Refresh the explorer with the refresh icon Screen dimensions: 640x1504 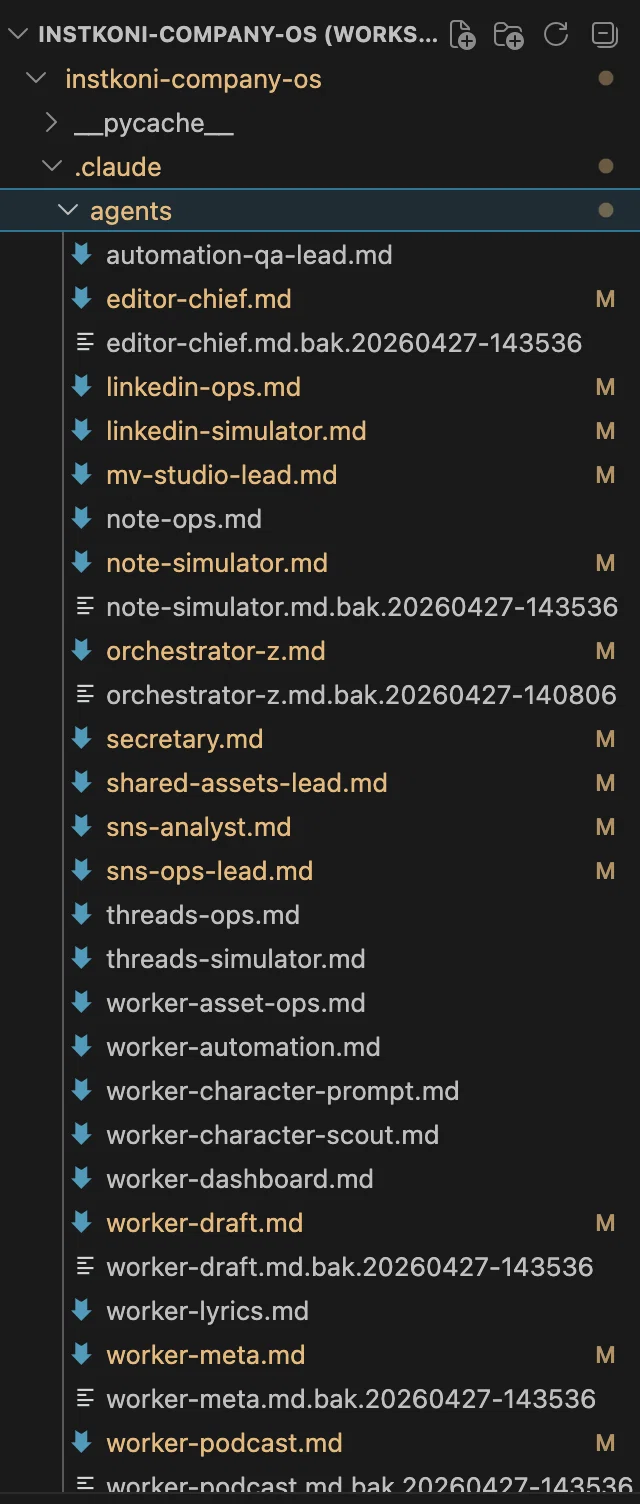(556, 35)
